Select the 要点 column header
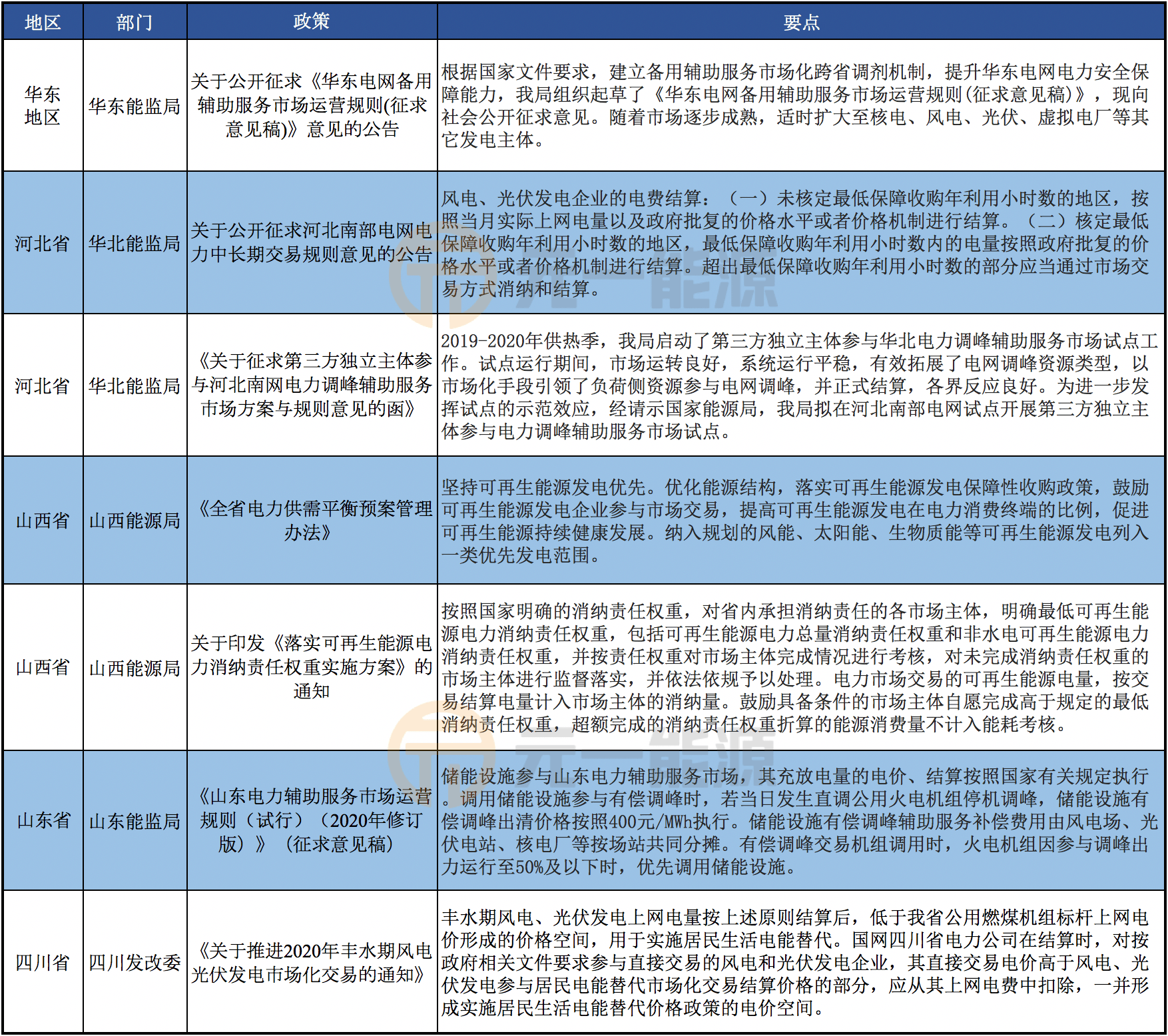This screenshot has height=1036, width=1168. tap(800, 22)
